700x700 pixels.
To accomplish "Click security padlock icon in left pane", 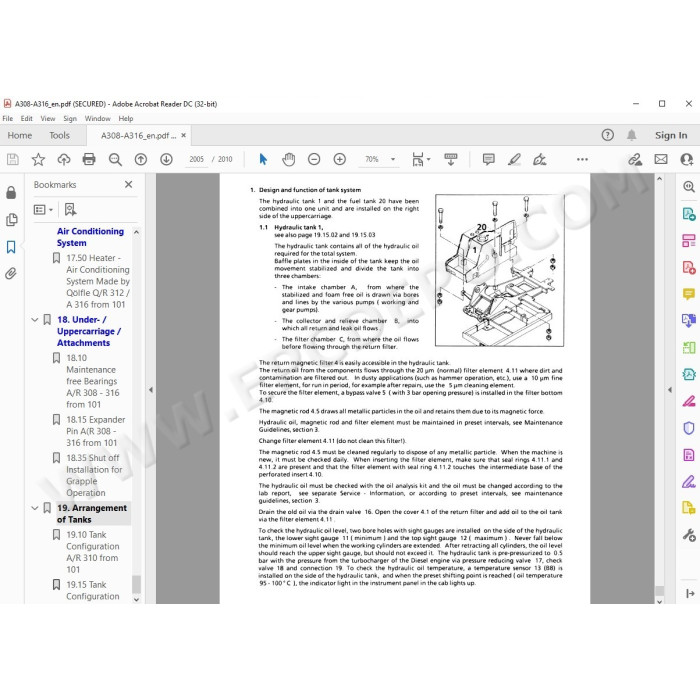I will tap(11, 192).
